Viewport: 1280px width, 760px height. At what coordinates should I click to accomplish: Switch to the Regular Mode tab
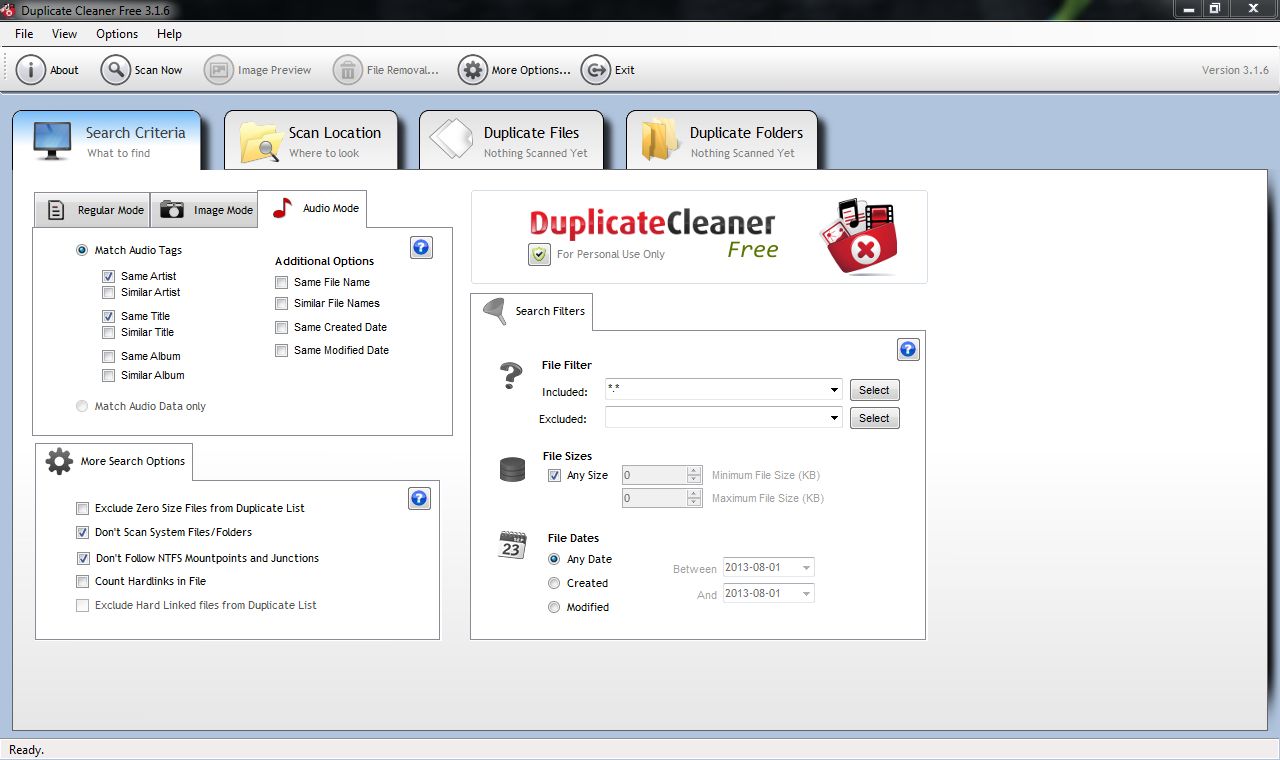click(x=92, y=210)
